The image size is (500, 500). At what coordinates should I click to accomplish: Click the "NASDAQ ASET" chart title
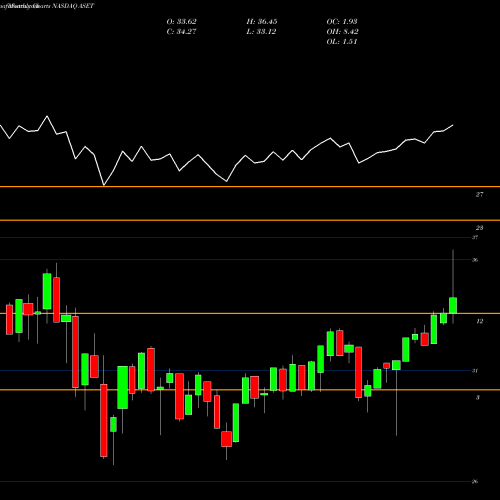(x=72, y=6)
